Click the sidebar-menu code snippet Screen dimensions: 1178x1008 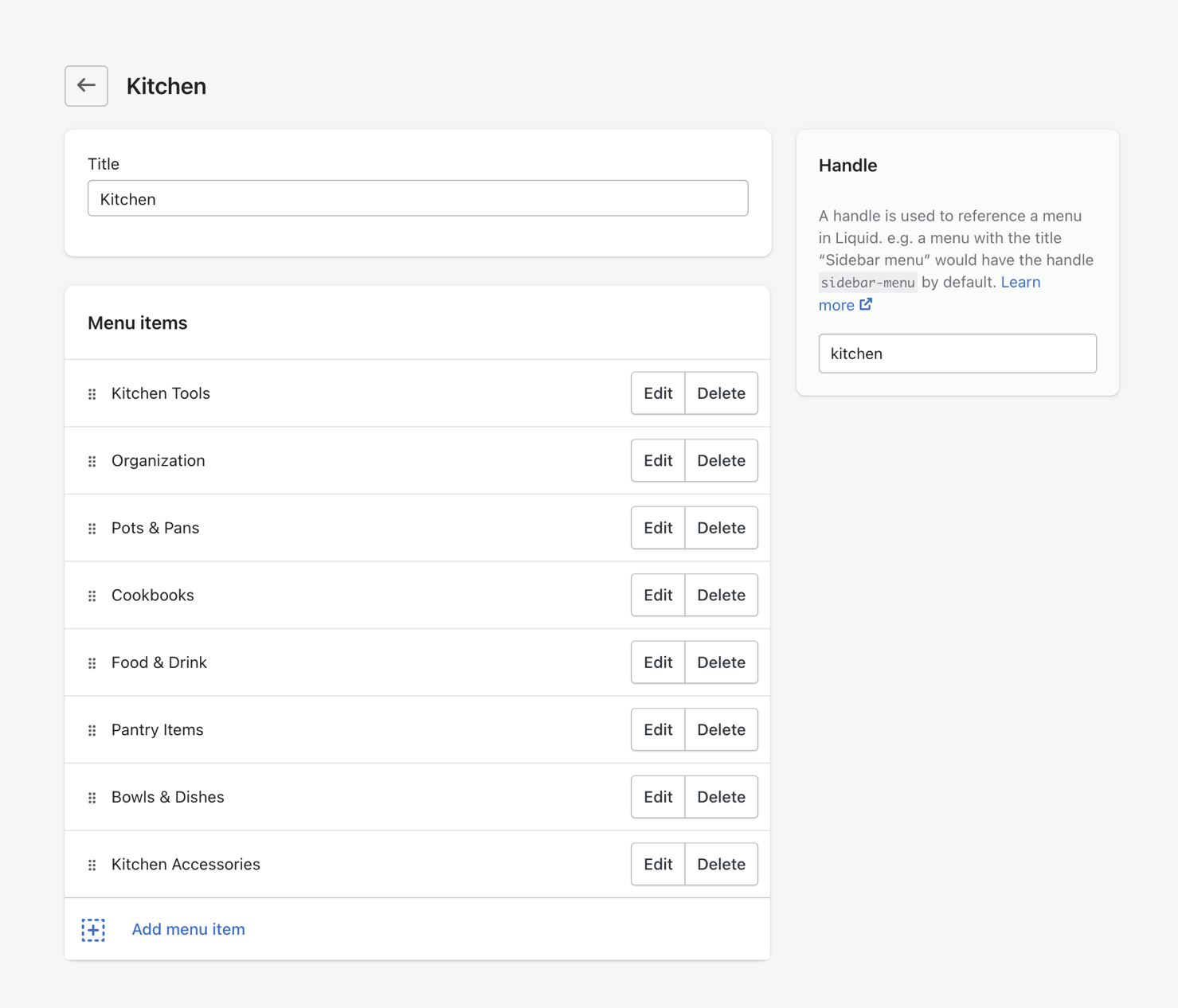(868, 283)
